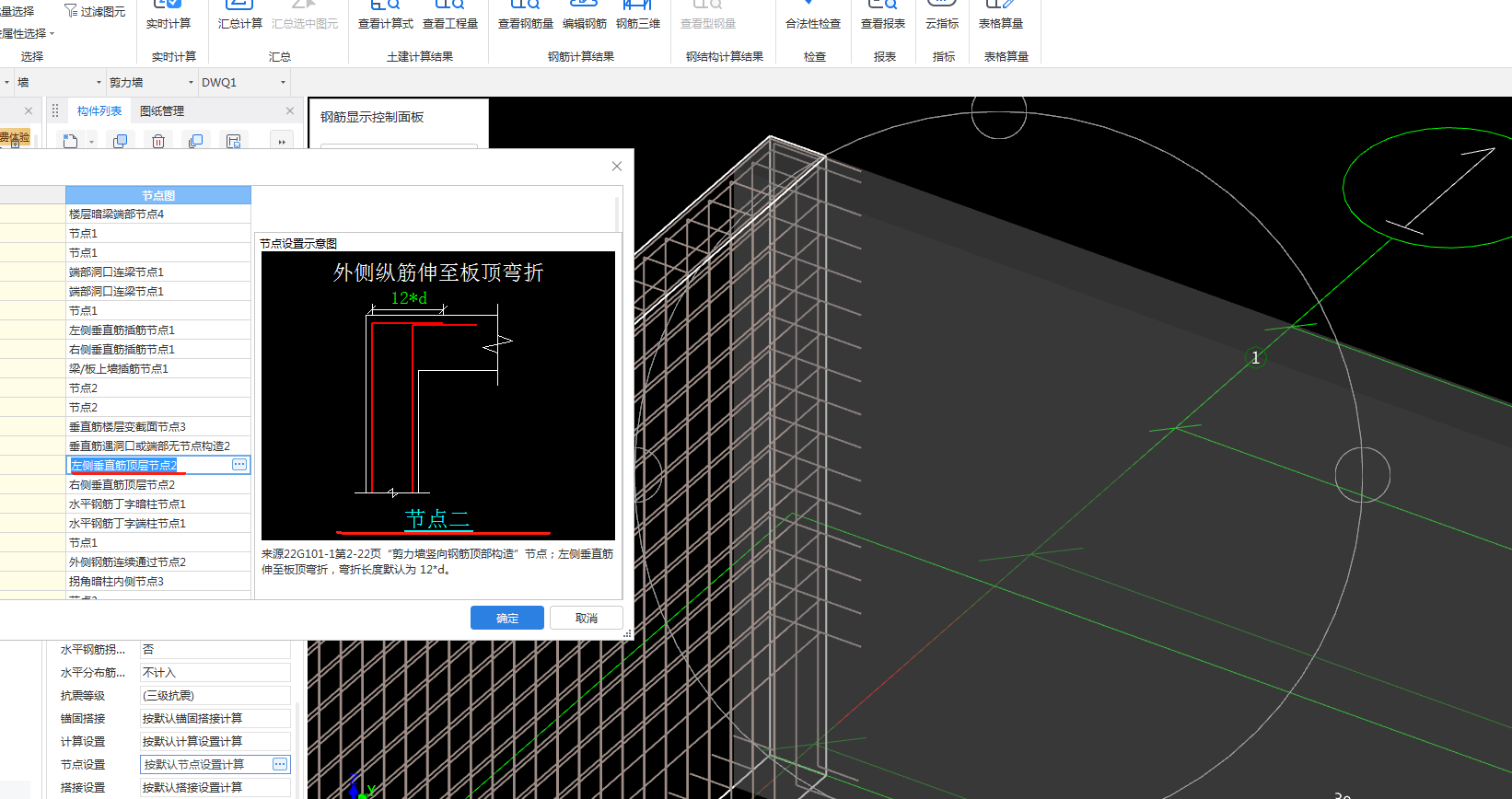Run 合法性检查 tool
Image resolution: width=1512 pixels, height=799 pixels.
pyautogui.click(x=813, y=16)
